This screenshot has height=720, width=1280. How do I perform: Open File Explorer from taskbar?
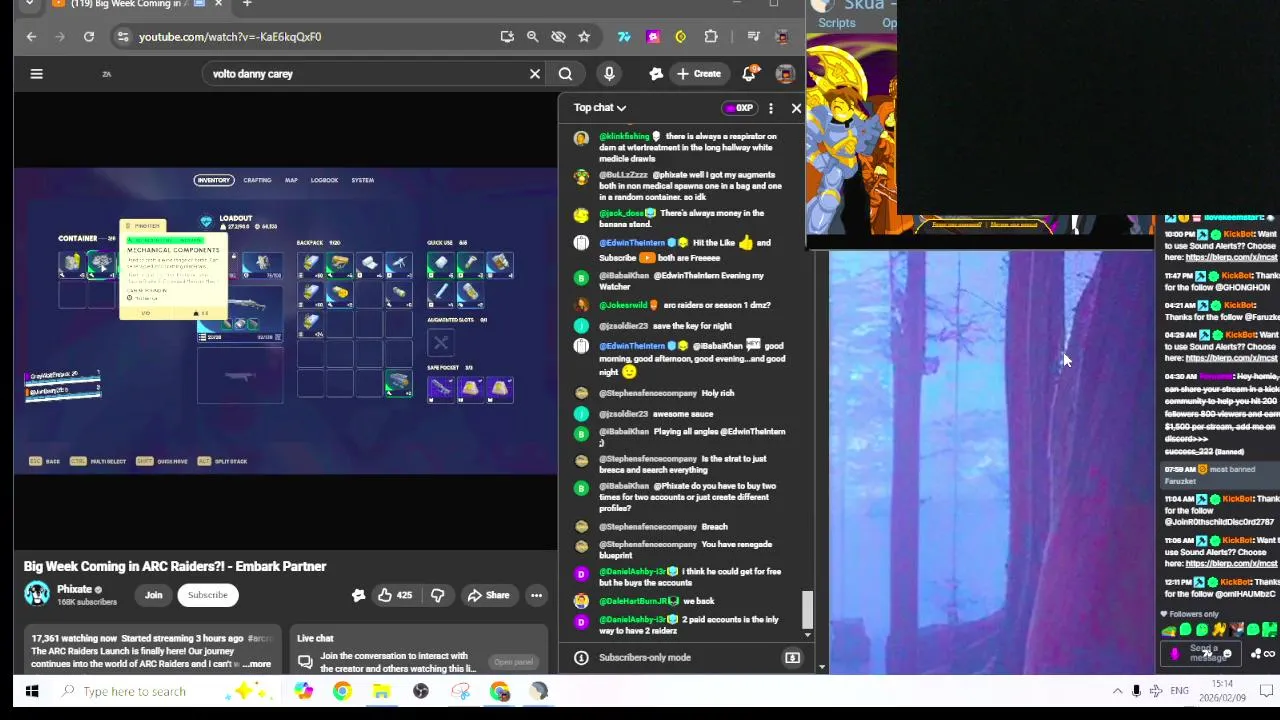381,691
